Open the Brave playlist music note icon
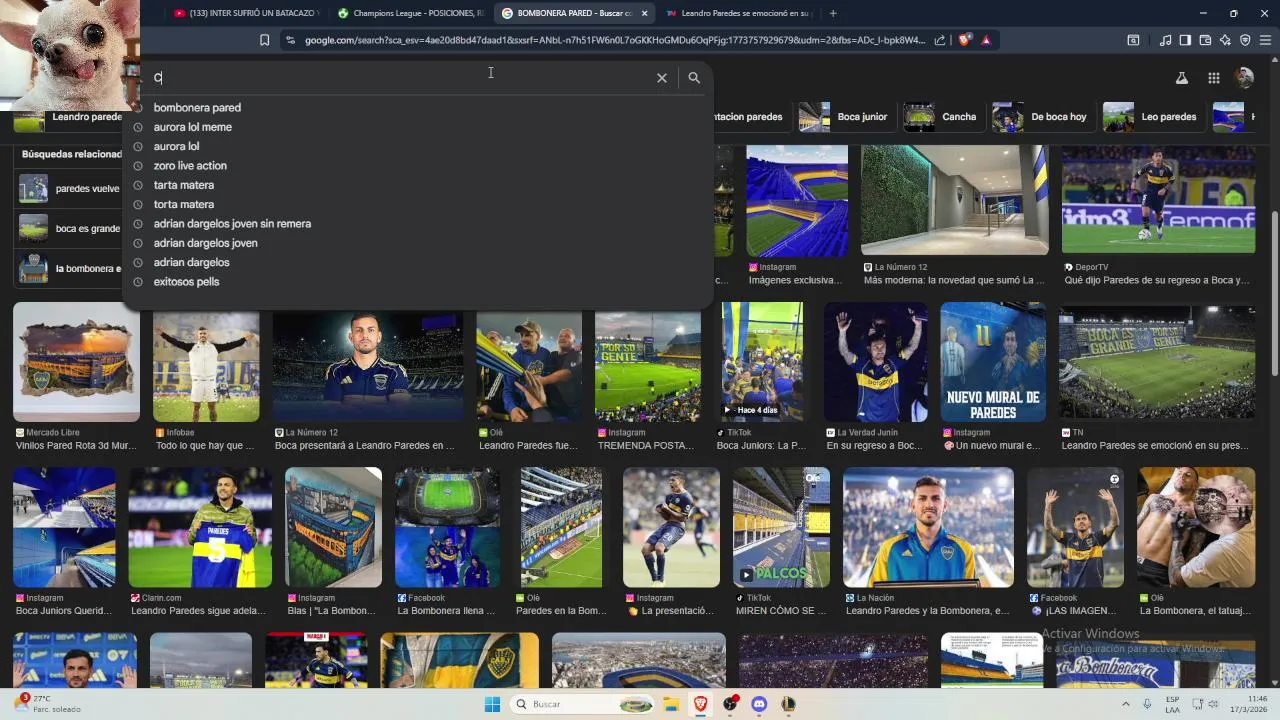This screenshot has height=720, width=1280. click(1165, 40)
